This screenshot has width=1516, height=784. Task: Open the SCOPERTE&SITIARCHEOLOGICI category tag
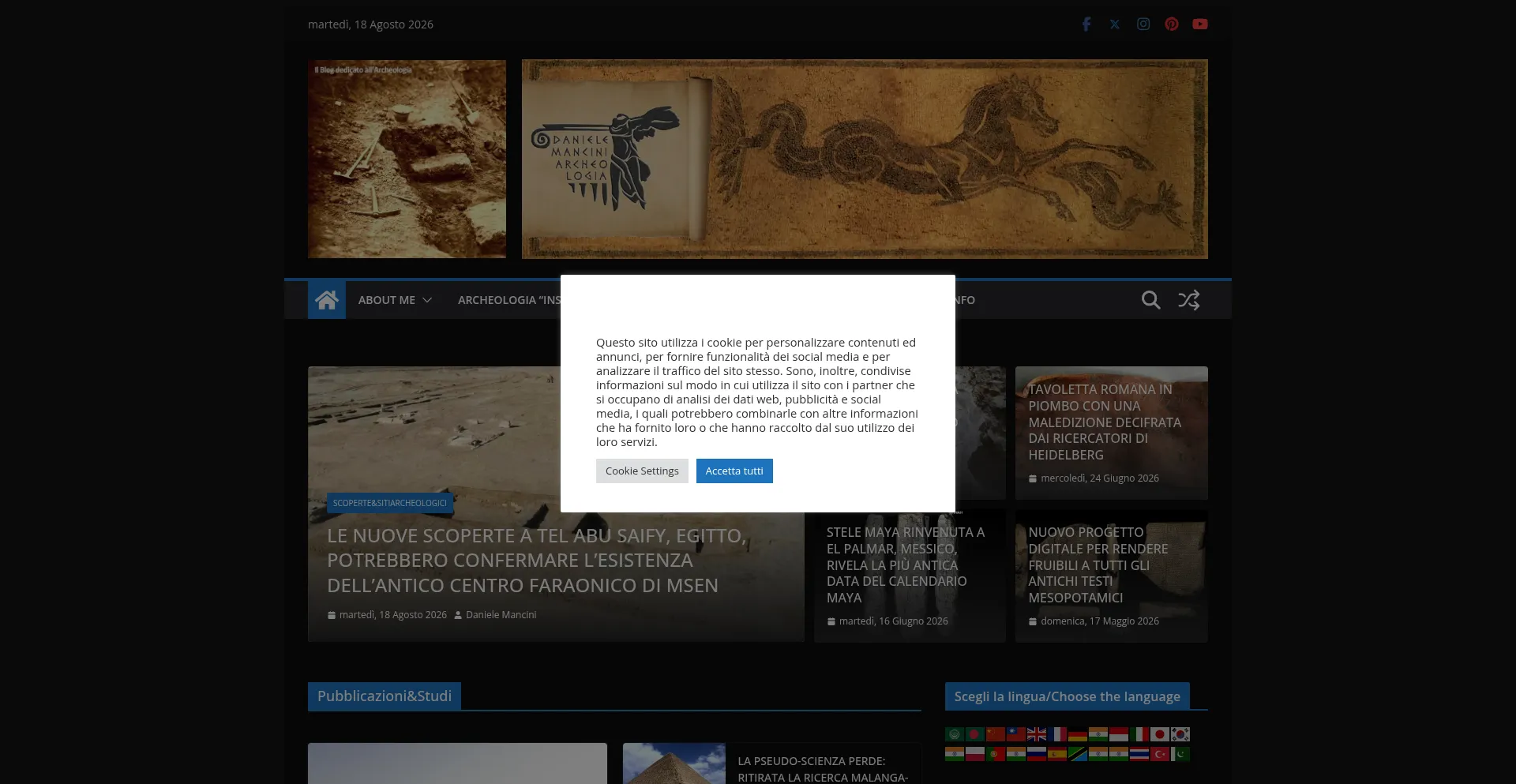(390, 503)
